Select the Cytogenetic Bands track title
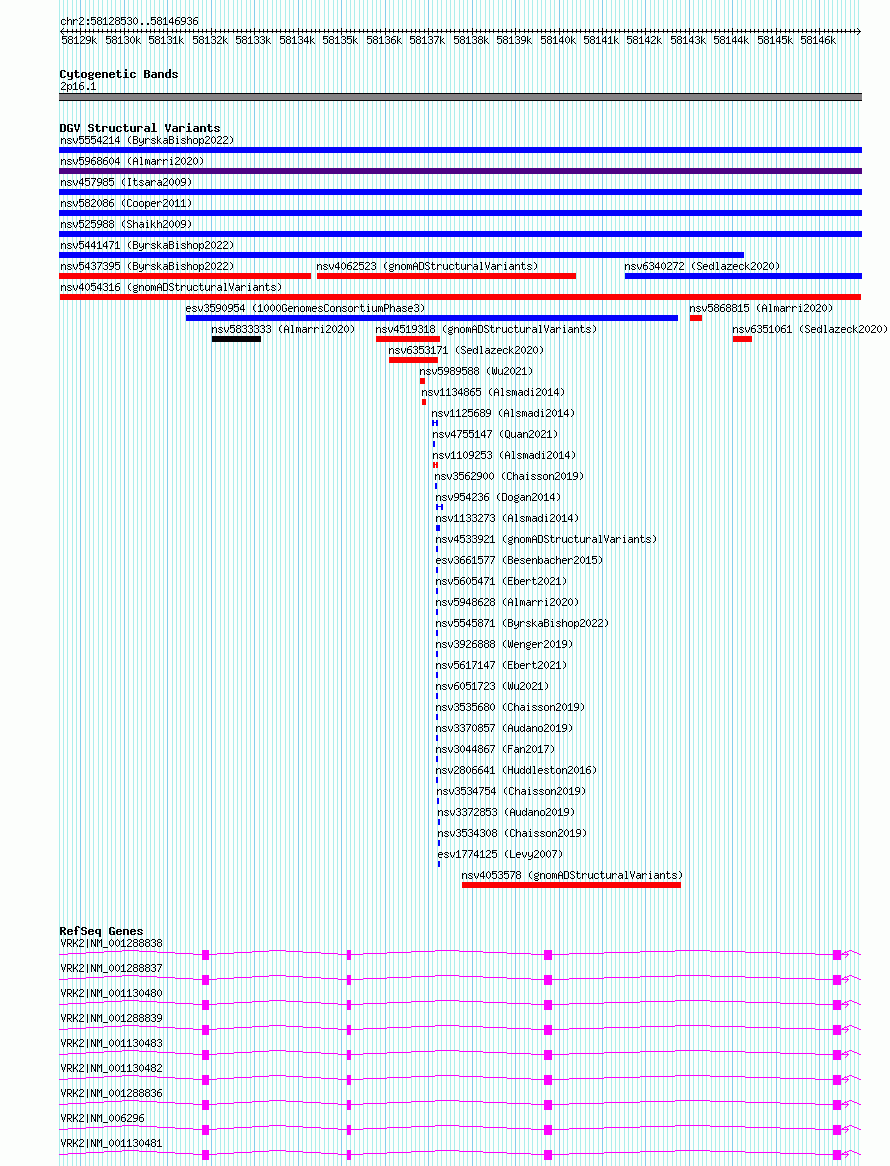This screenshot has height=1166, width=890. tap(119, 74)
